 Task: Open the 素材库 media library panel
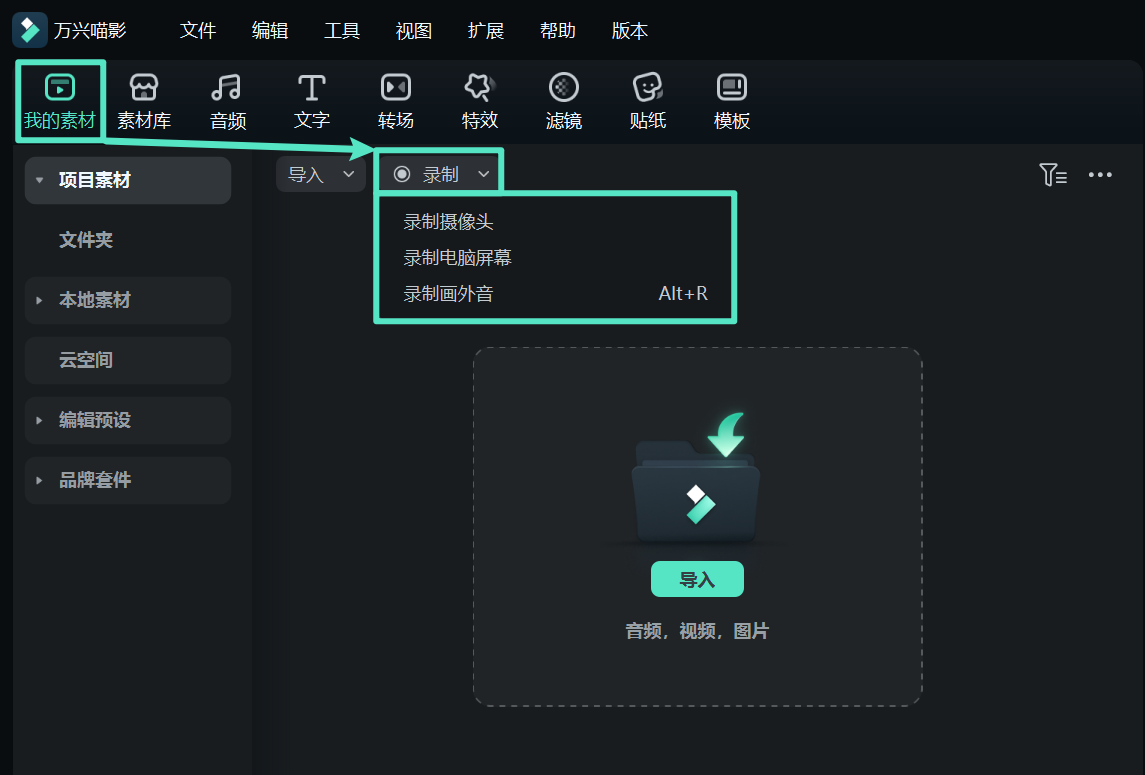[x=143, y=100]
